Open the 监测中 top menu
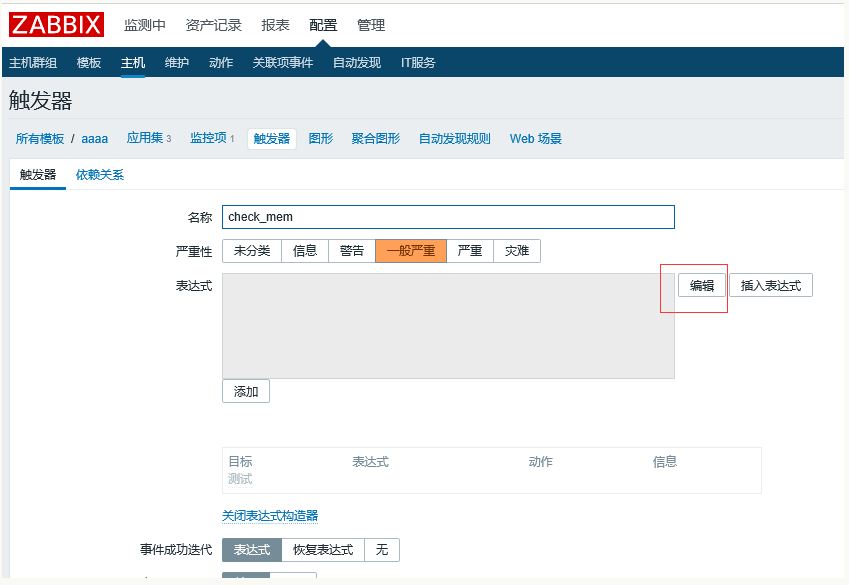Viewport: 849px width, 585px height. click(145, 25)
